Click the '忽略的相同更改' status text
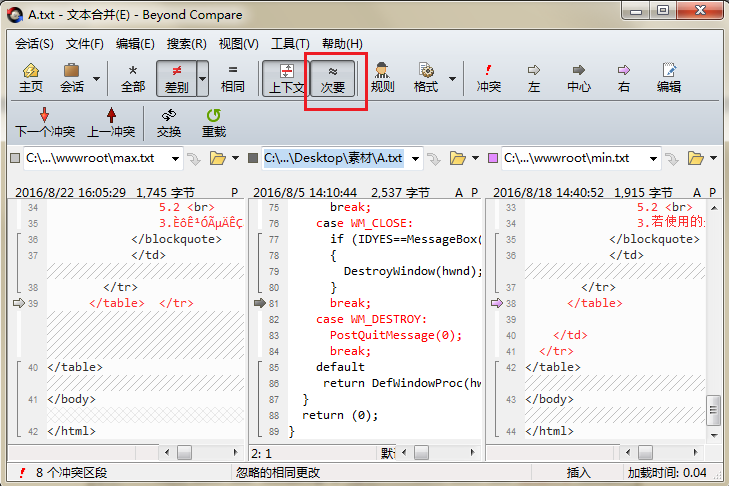The width and height of the screenshot is (729, 486). (278, 473)
